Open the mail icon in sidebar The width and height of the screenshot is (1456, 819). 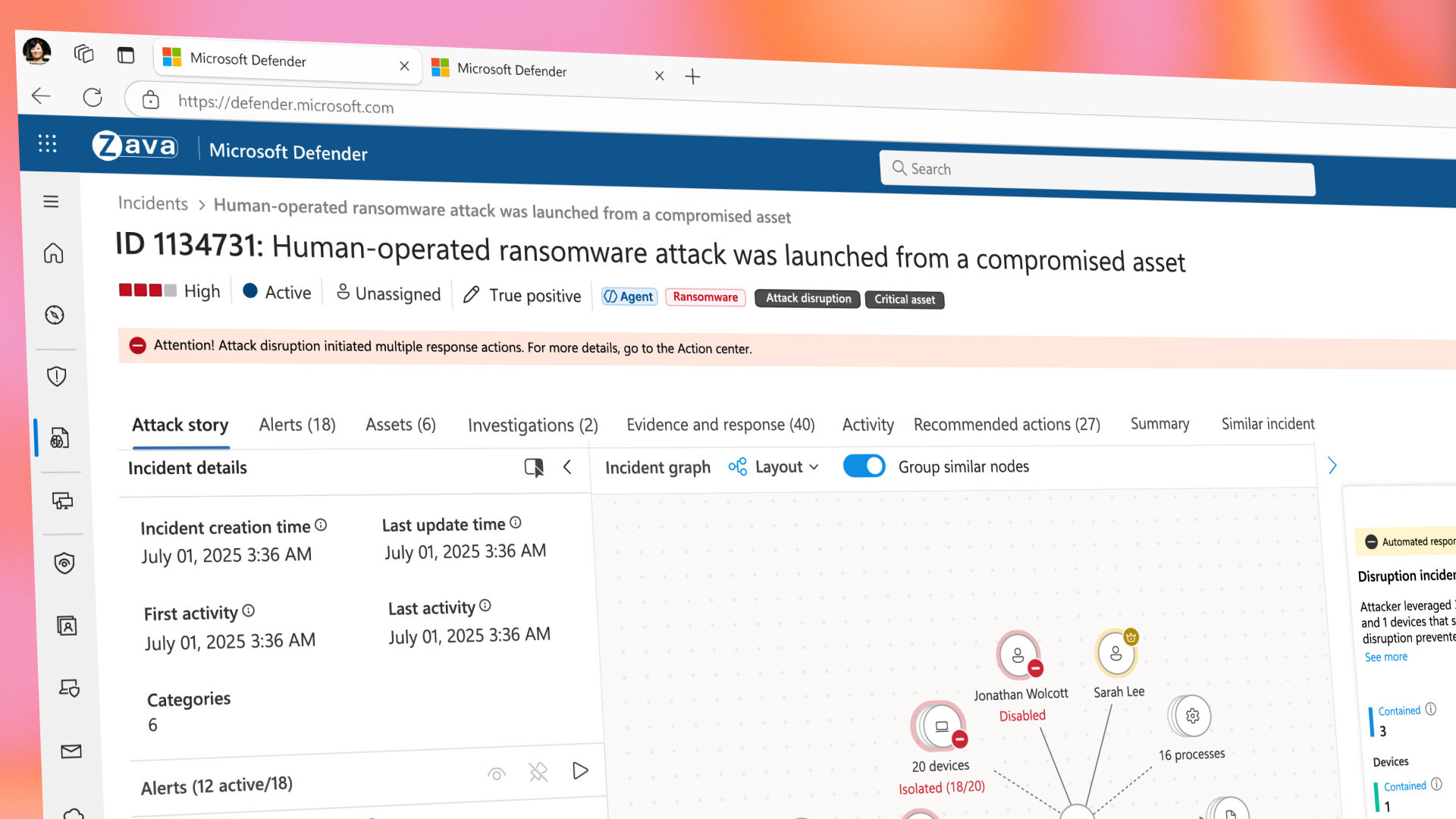click(x=71, y=751)
